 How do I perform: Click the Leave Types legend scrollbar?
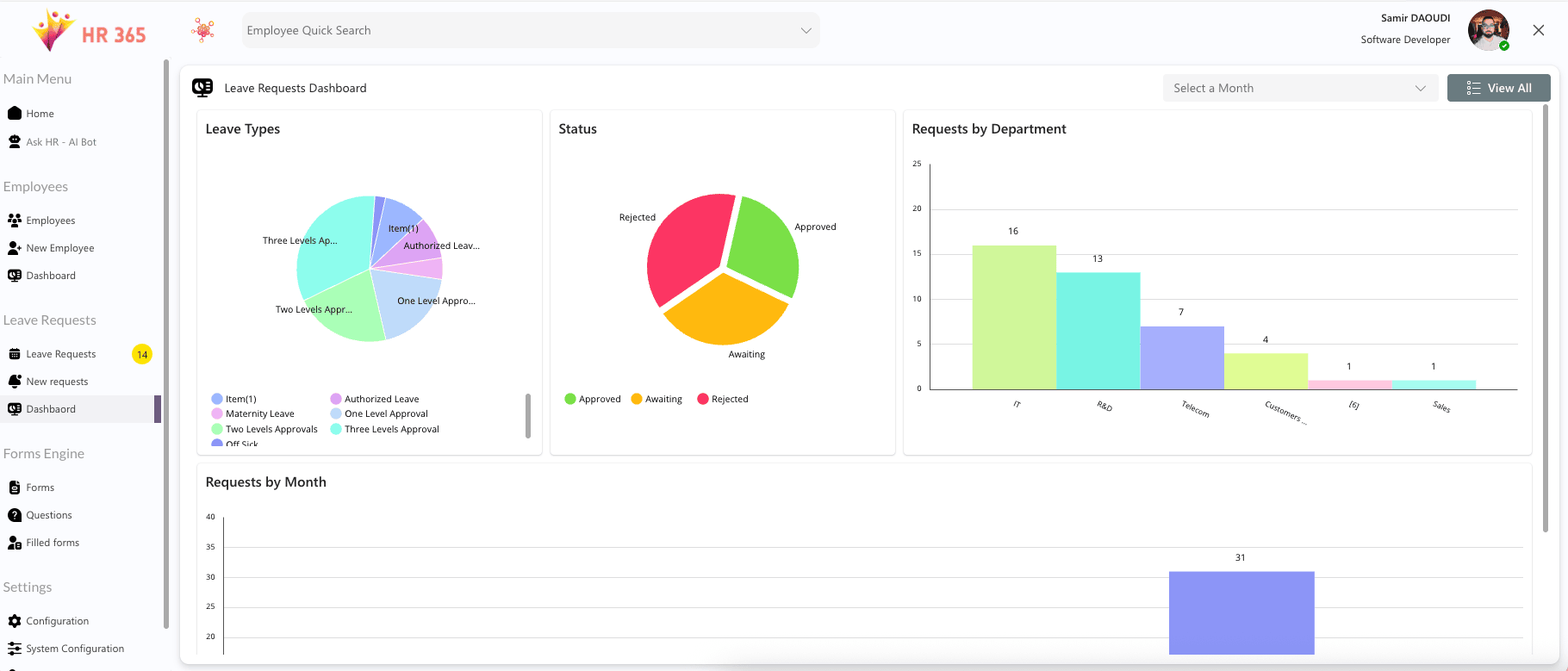pos(527,416)
